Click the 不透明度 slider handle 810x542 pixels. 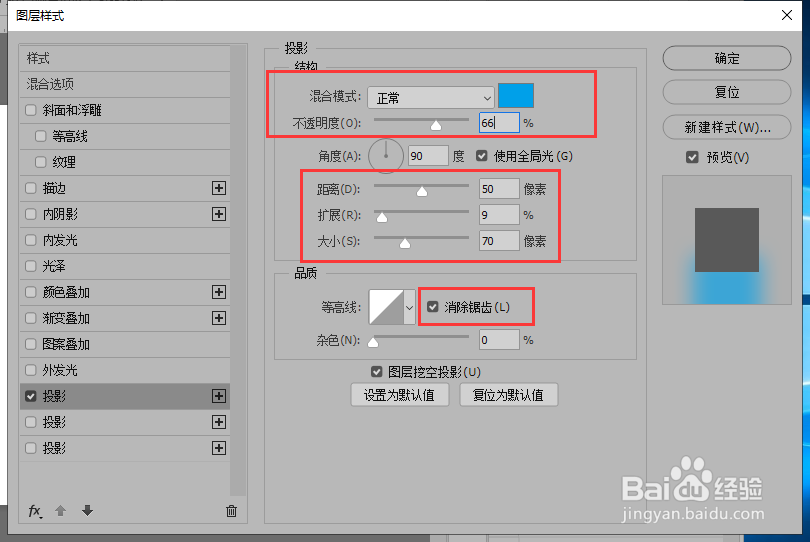pyautogui.click(x=436, y=125)
